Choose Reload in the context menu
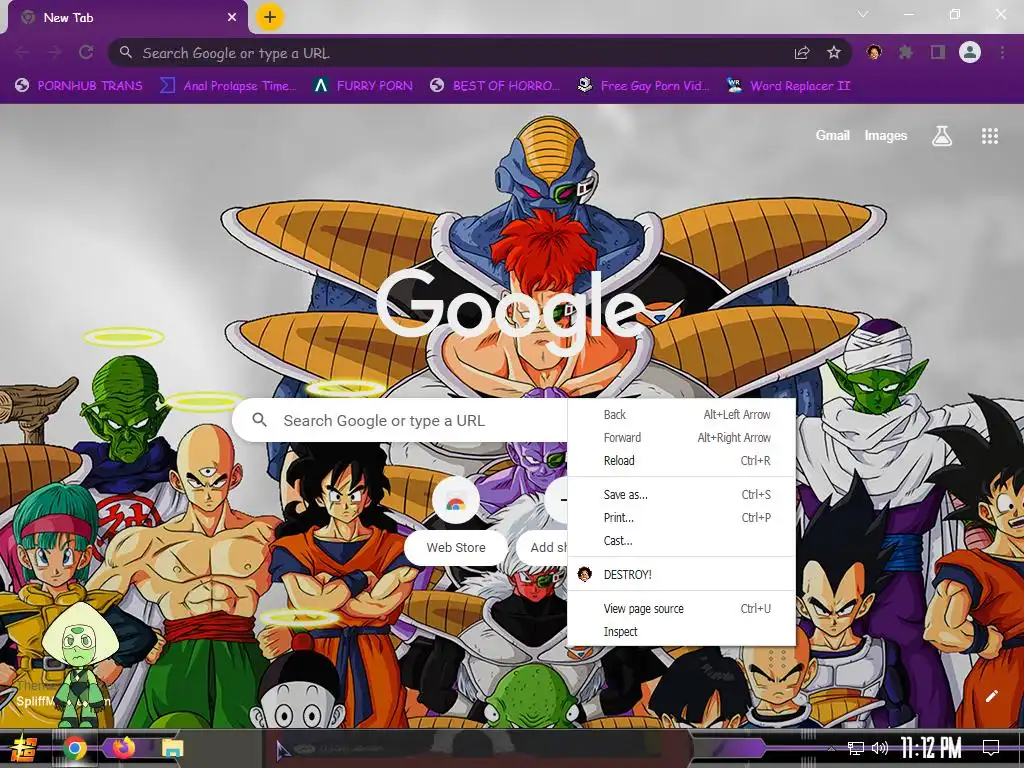The height and width of the screenshot is (768, 1024). click(682, 460)
